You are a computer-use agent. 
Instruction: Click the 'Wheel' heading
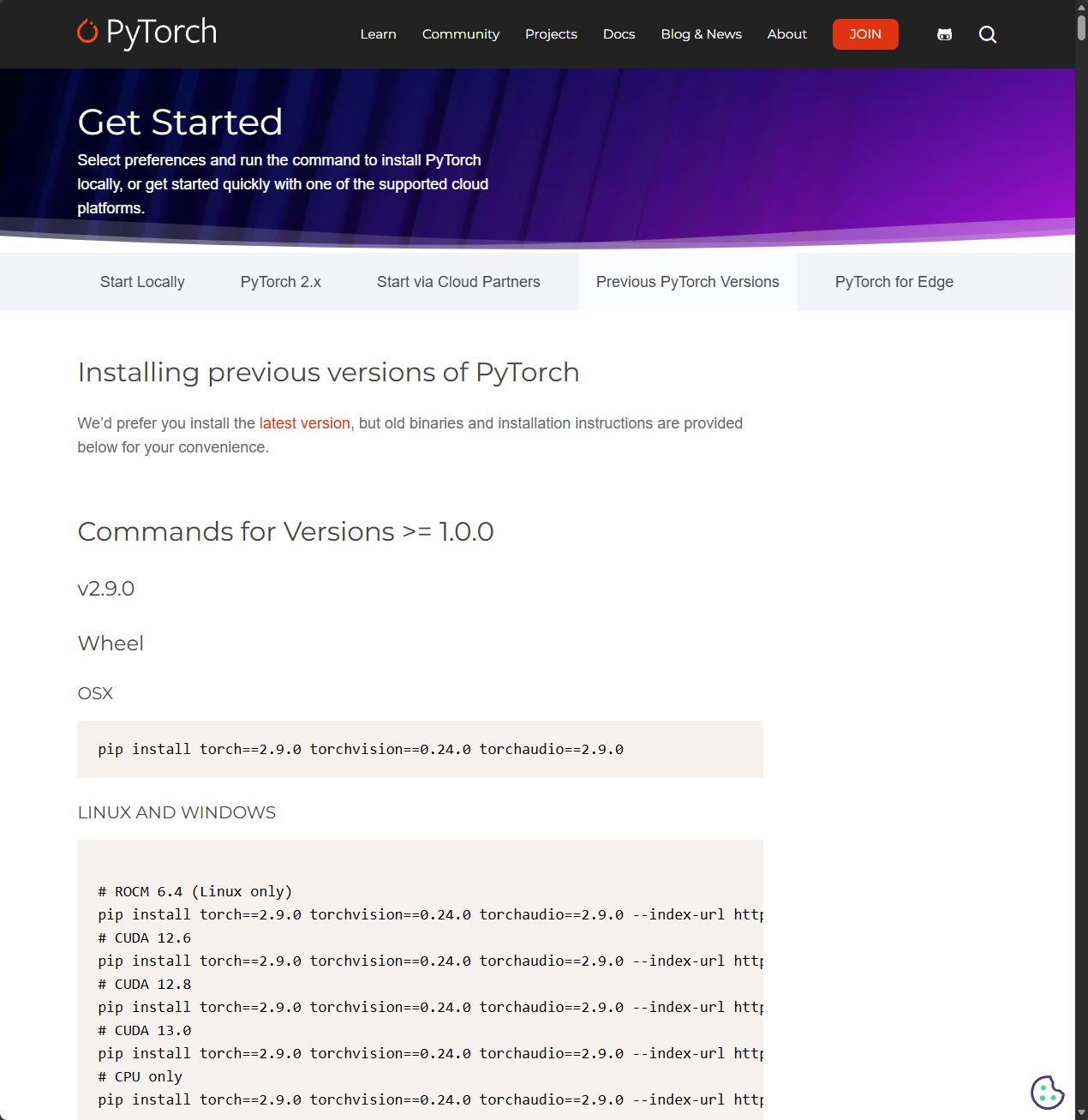click(111, 644)
